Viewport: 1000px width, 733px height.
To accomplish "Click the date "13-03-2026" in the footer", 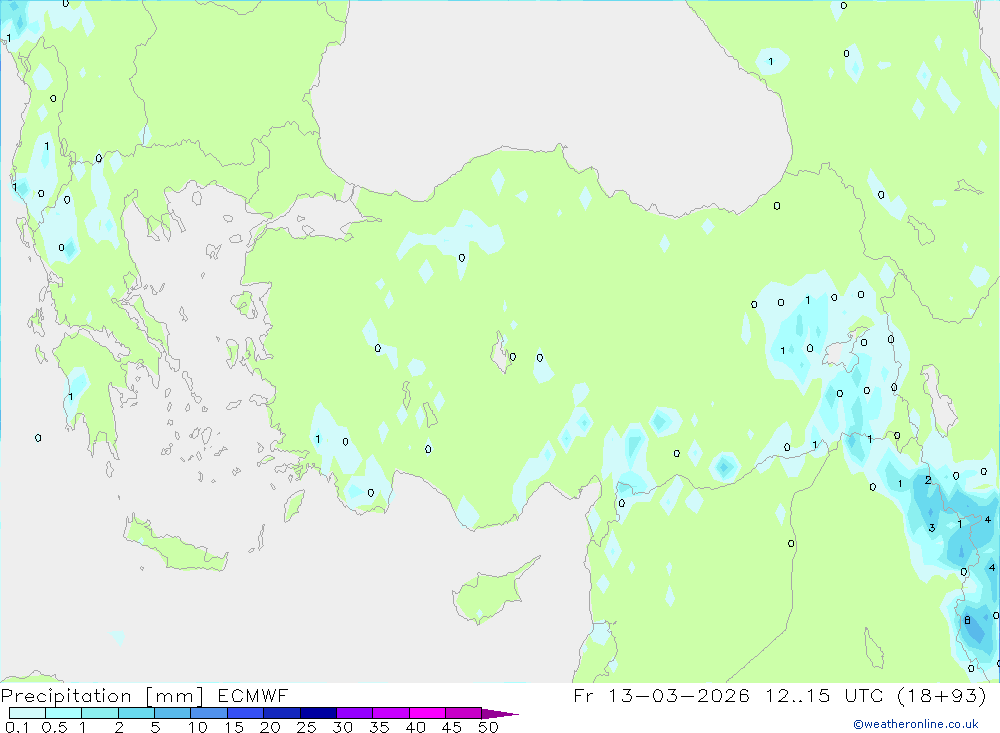I will 679,695.
